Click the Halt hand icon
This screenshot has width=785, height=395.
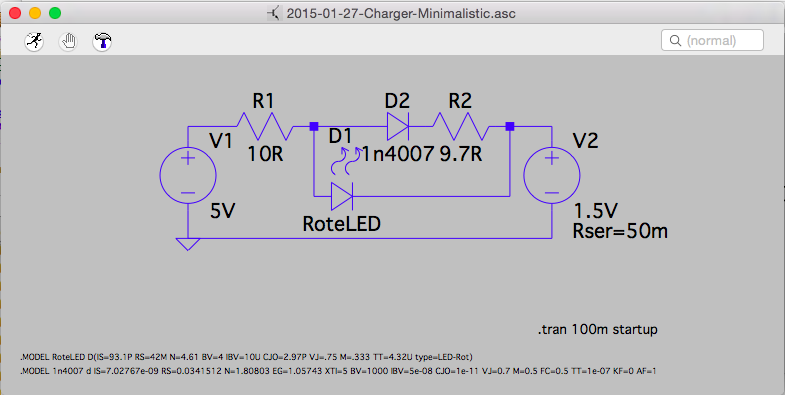[68, 41]
